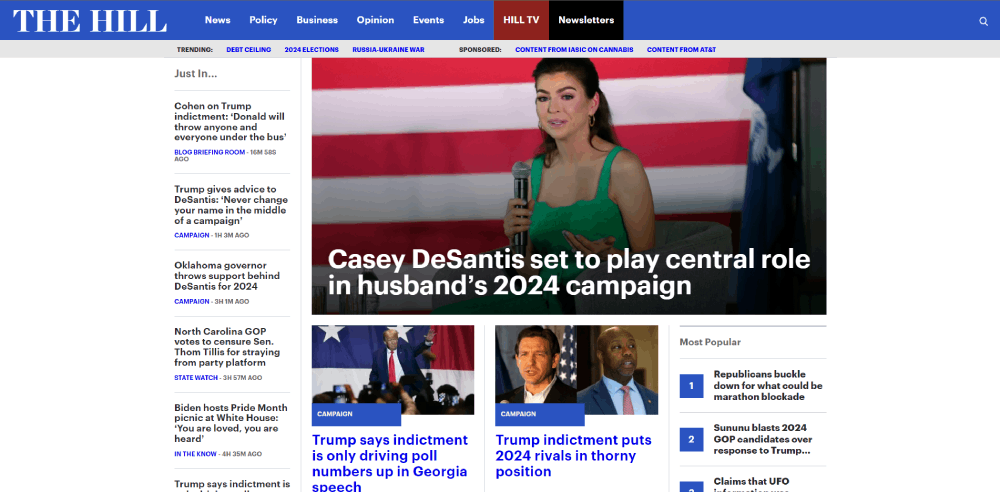The image size is (1000, 492).
Task: Follow the Debt Ceiling trending link
Action: 249,50
